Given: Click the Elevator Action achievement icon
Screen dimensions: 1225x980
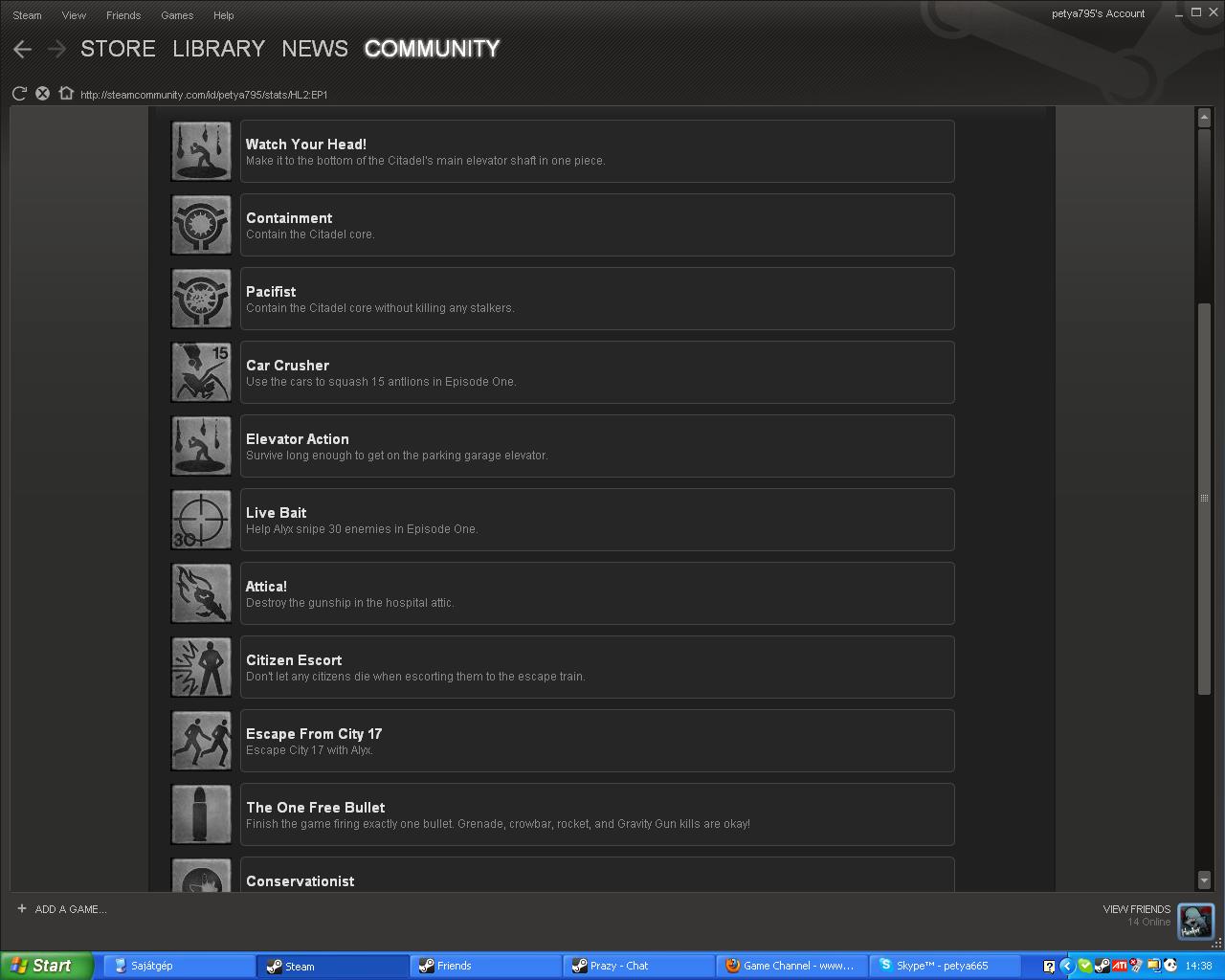Looking at the screenshot, I should [x=201, y=446].
